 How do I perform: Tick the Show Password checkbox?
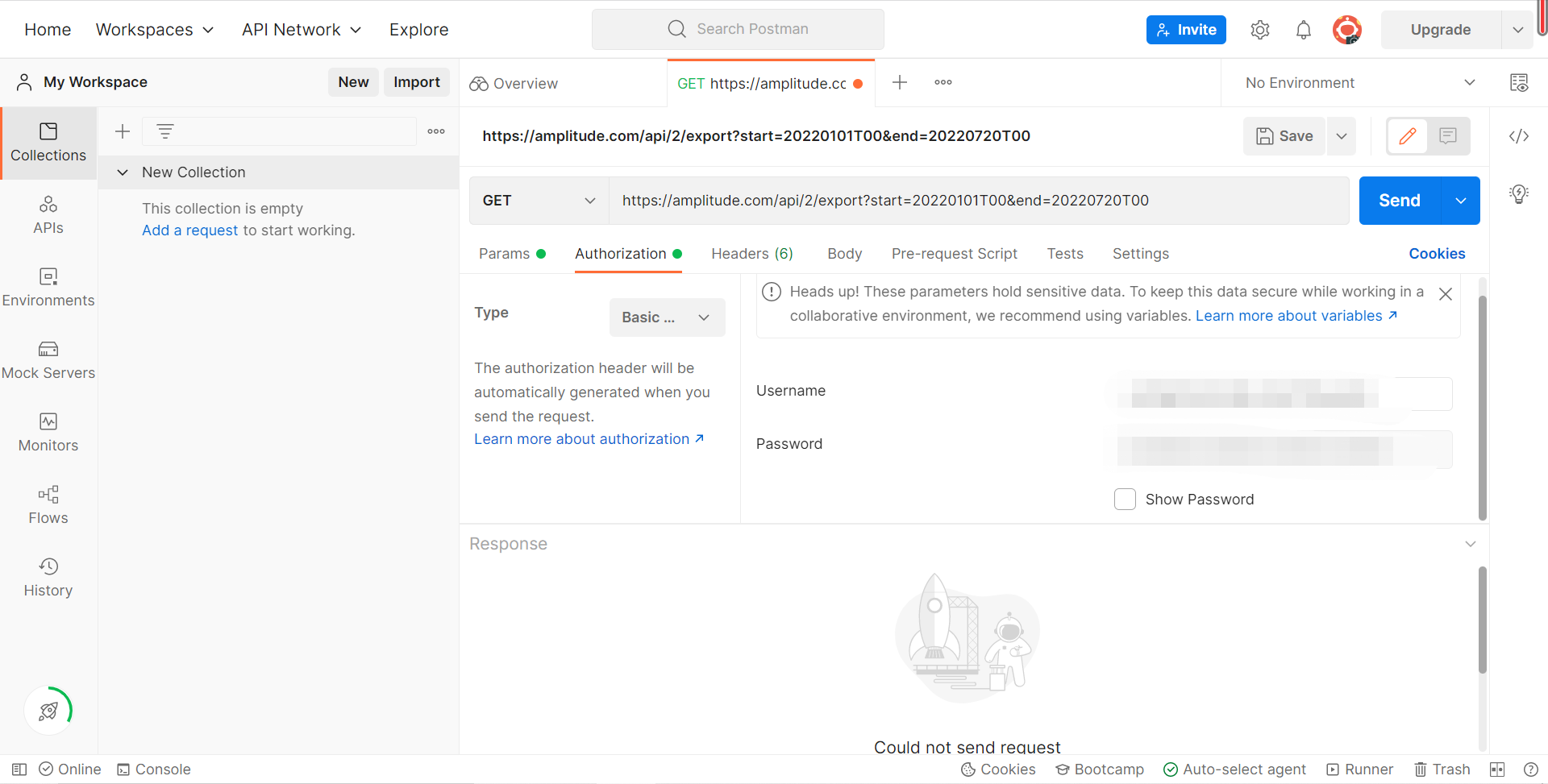1125,500
